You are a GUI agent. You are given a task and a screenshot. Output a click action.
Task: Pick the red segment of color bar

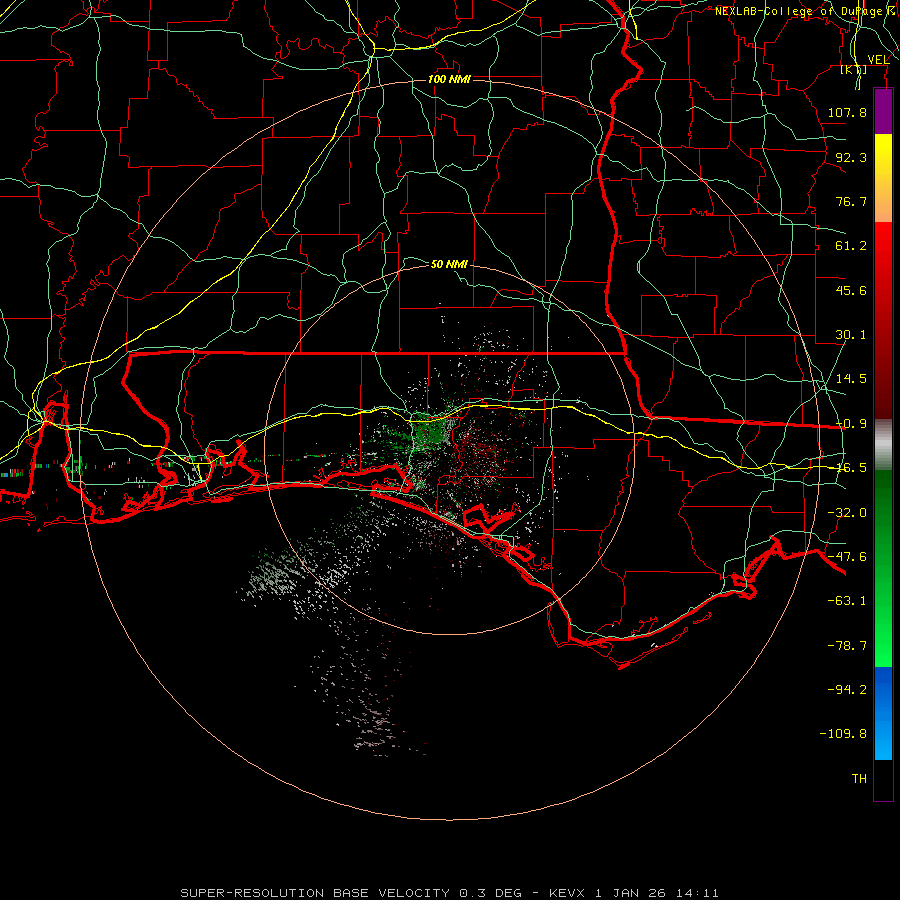click(x=883, y=320)
